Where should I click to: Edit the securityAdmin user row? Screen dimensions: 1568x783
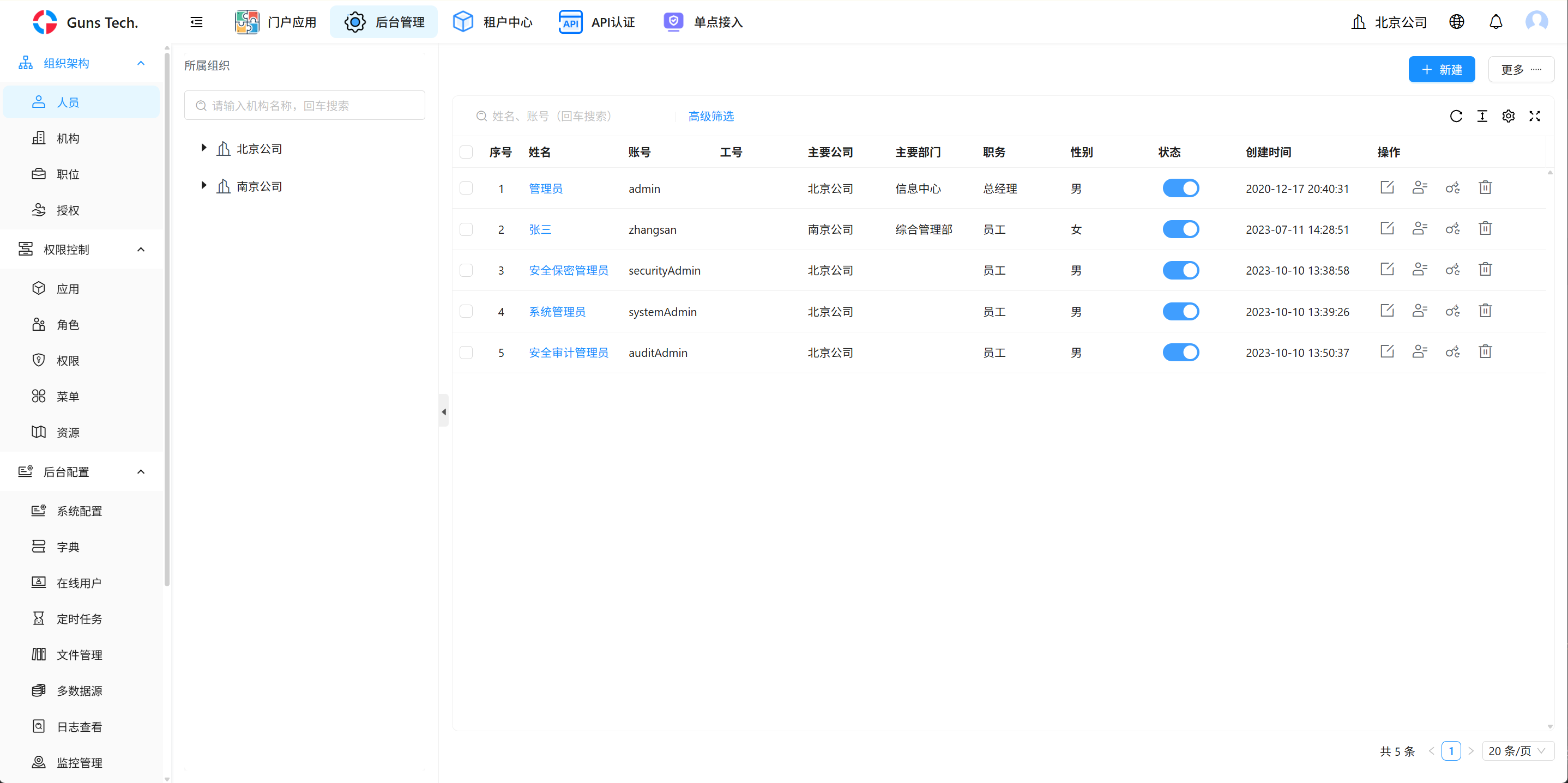[1387, 269]
